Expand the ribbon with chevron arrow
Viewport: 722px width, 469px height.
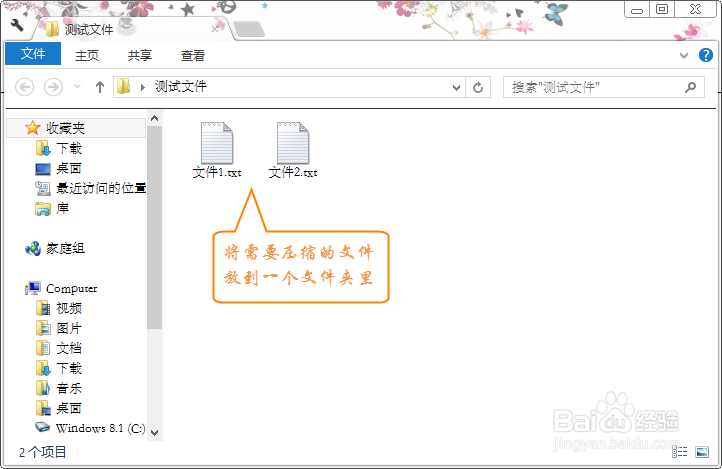click(x=684, y=56)
